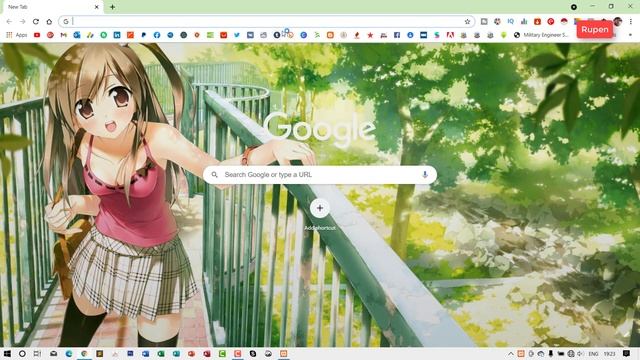Click the bar chart extension icon

click(524, 21)
